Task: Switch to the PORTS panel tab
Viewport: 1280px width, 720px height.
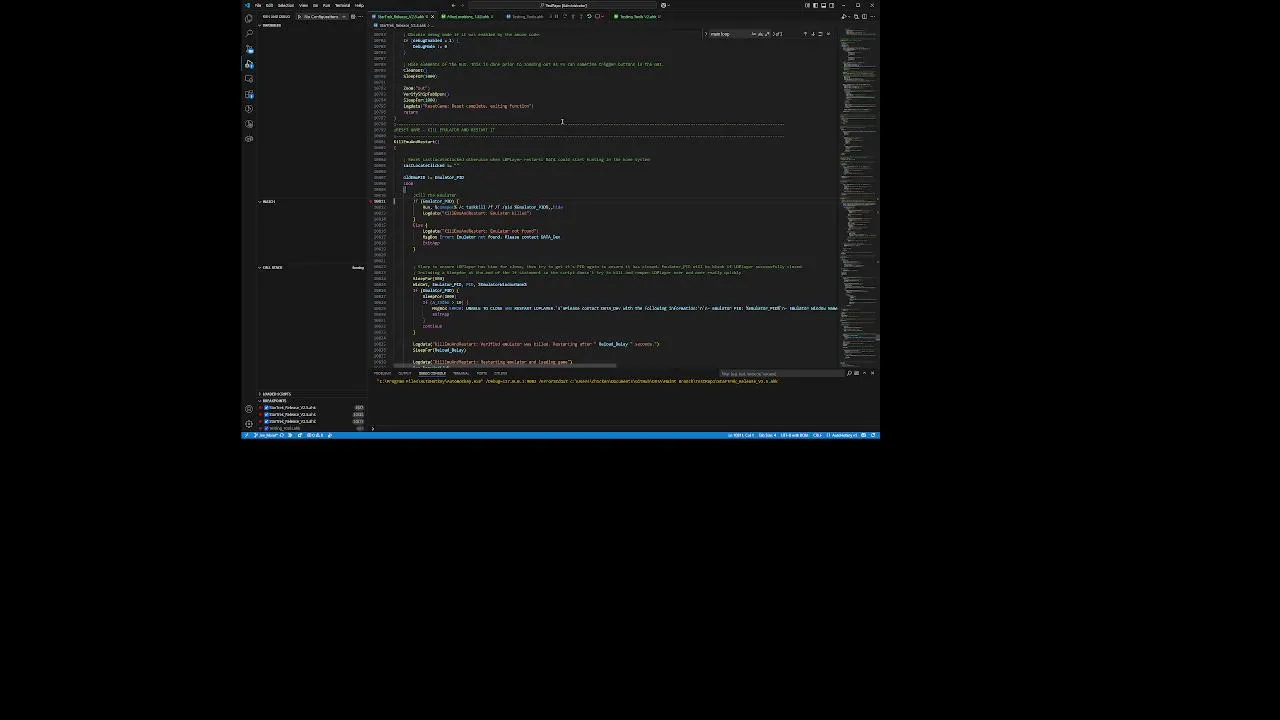Action: [481, 373]
